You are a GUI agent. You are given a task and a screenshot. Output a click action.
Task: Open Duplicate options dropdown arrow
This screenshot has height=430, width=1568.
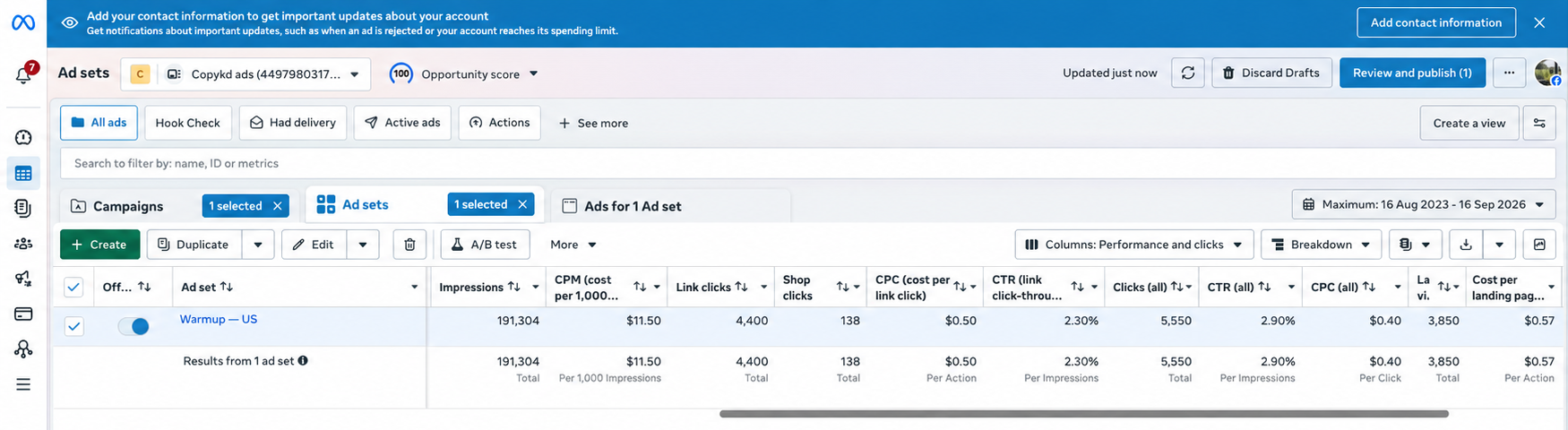[258, 245]
